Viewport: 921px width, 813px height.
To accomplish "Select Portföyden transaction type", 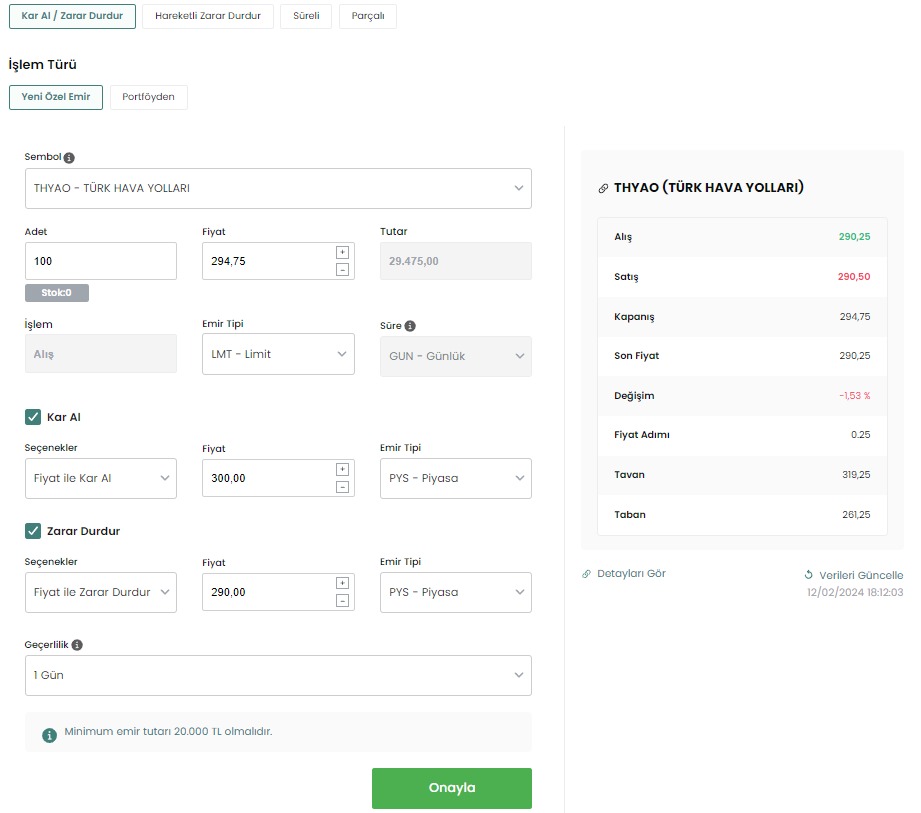I will coord(149,98).
